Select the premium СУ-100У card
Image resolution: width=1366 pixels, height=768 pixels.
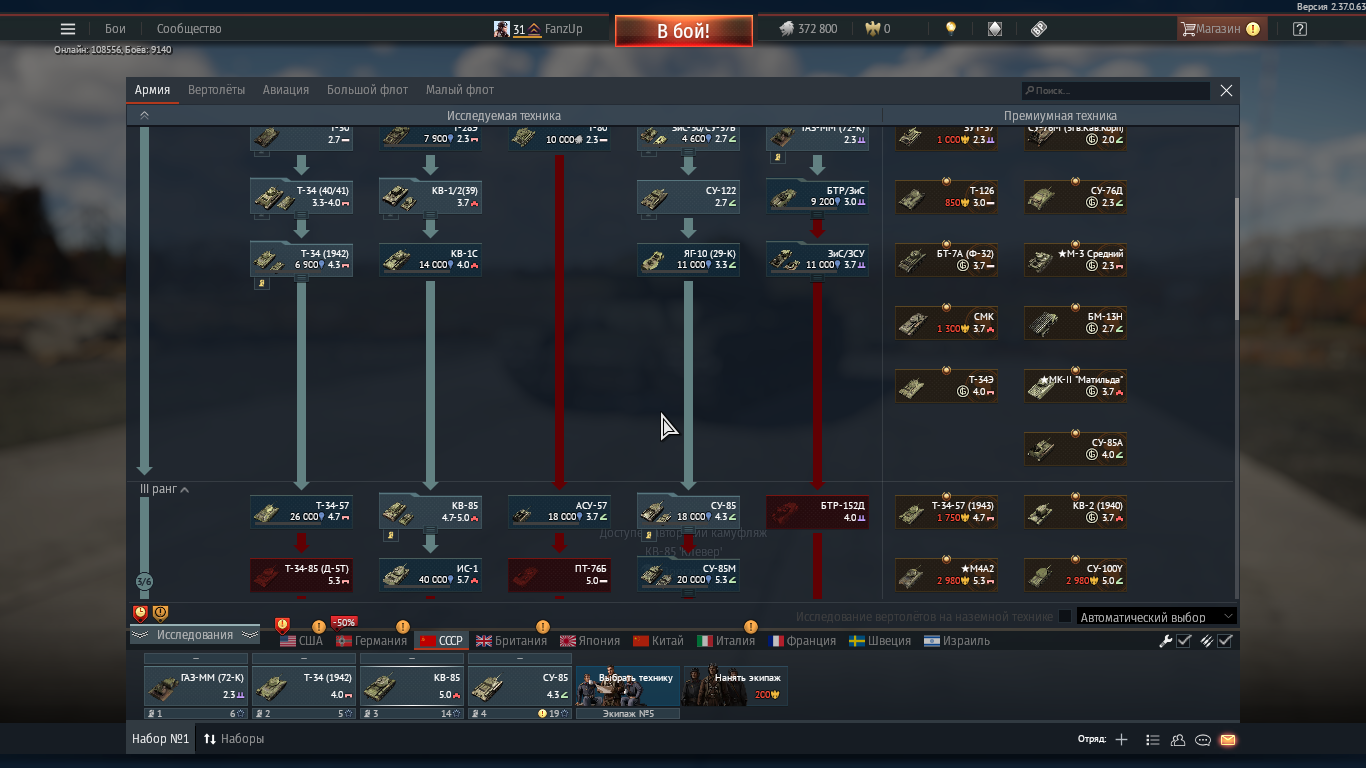click(x=1075, y=574)
